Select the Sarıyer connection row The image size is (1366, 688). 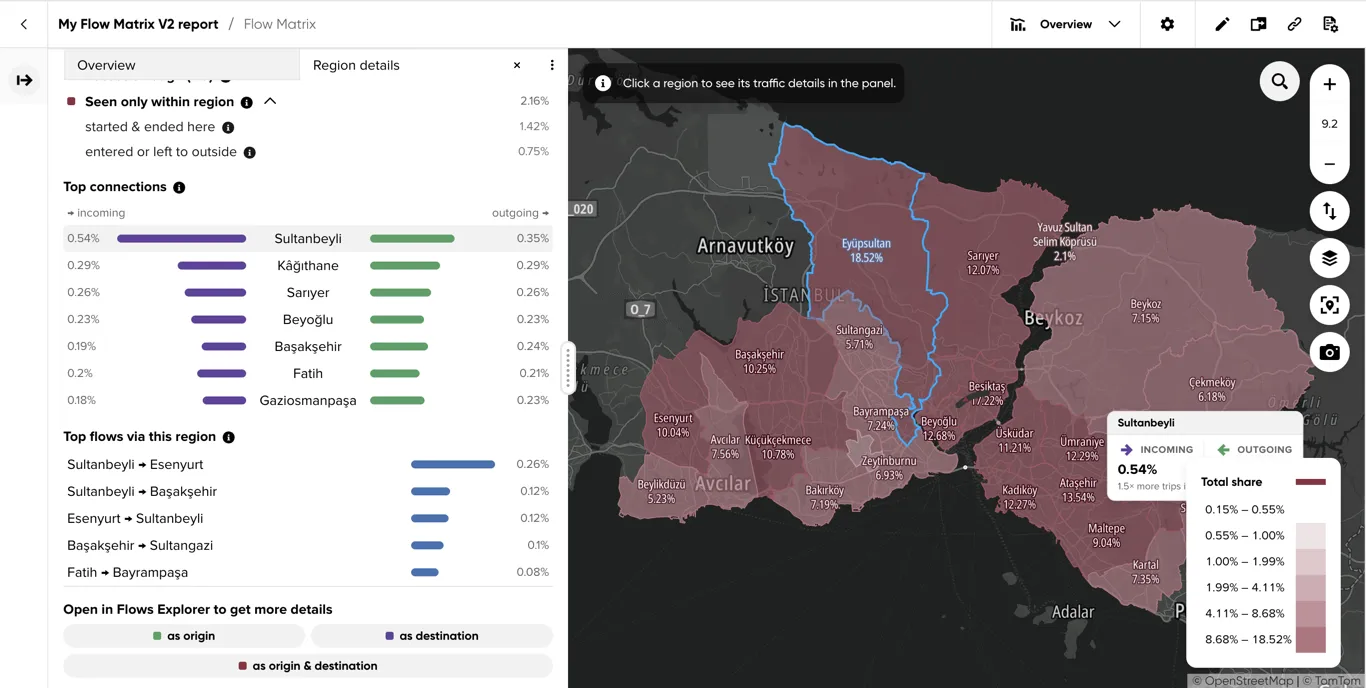[308, 292]
